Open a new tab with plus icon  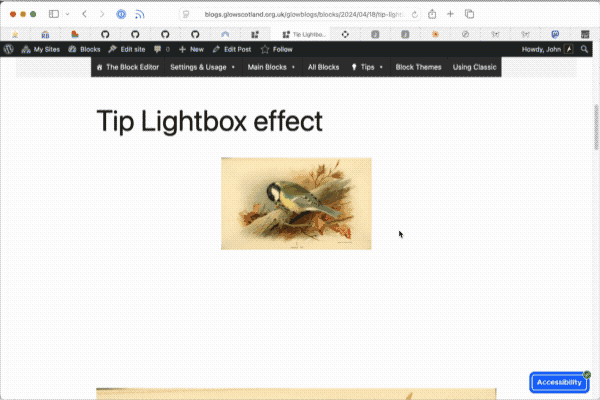pyautogui.click(x=451, y=15)
